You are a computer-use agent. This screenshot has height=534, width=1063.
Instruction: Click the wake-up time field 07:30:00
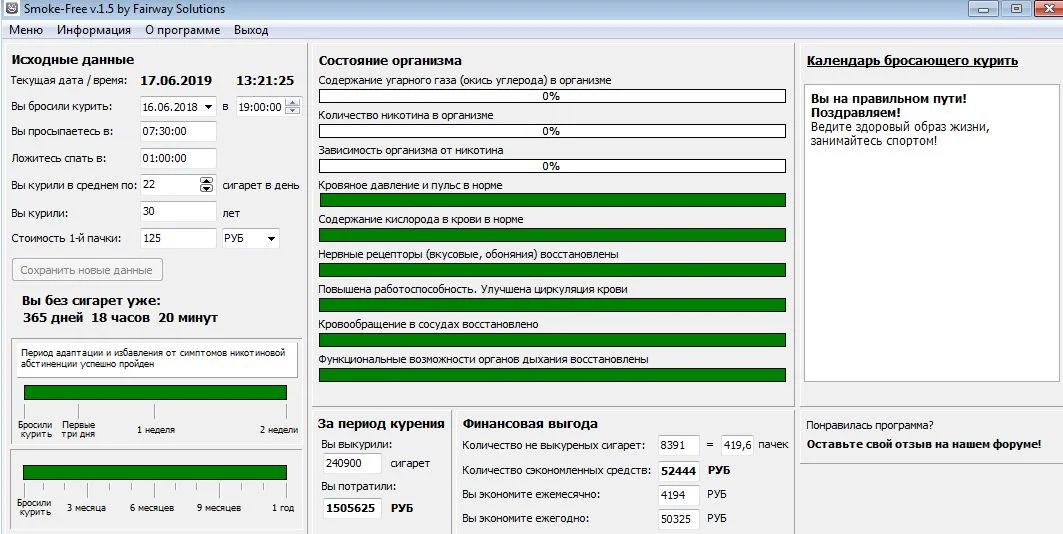coord(177,133)
